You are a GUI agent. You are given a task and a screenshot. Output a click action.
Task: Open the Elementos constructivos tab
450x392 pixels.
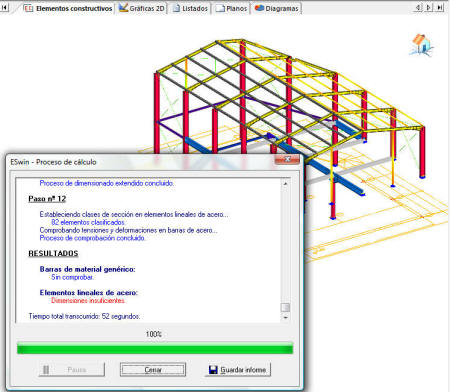[68, 8]
